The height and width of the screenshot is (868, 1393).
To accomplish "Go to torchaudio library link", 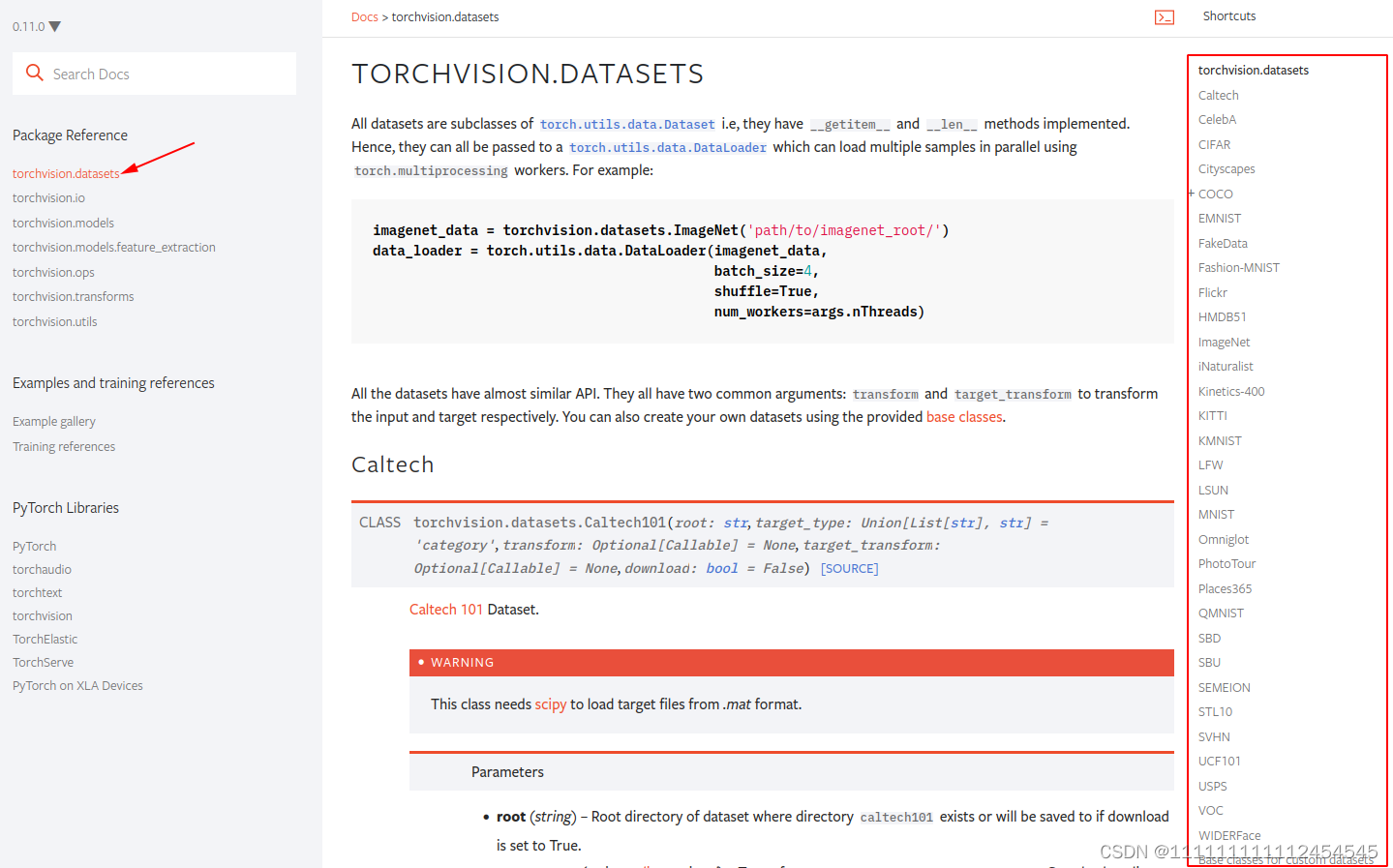I will pyautogui.click(x=43, y=570).
